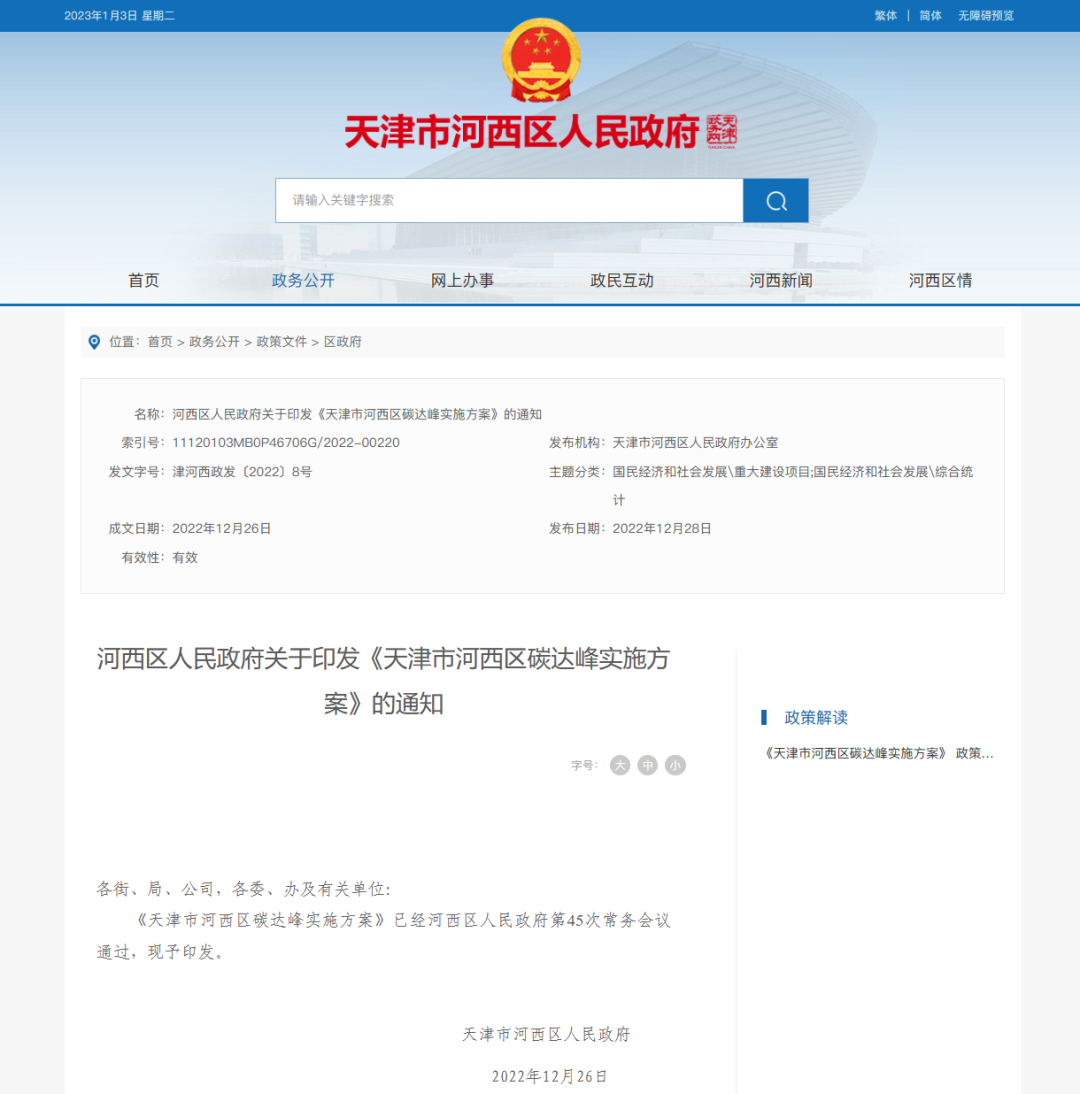Open the 首页 navigation tab
Image resolution: width=1080 pixels, height=1094 pixels.
tap(143, 280)
